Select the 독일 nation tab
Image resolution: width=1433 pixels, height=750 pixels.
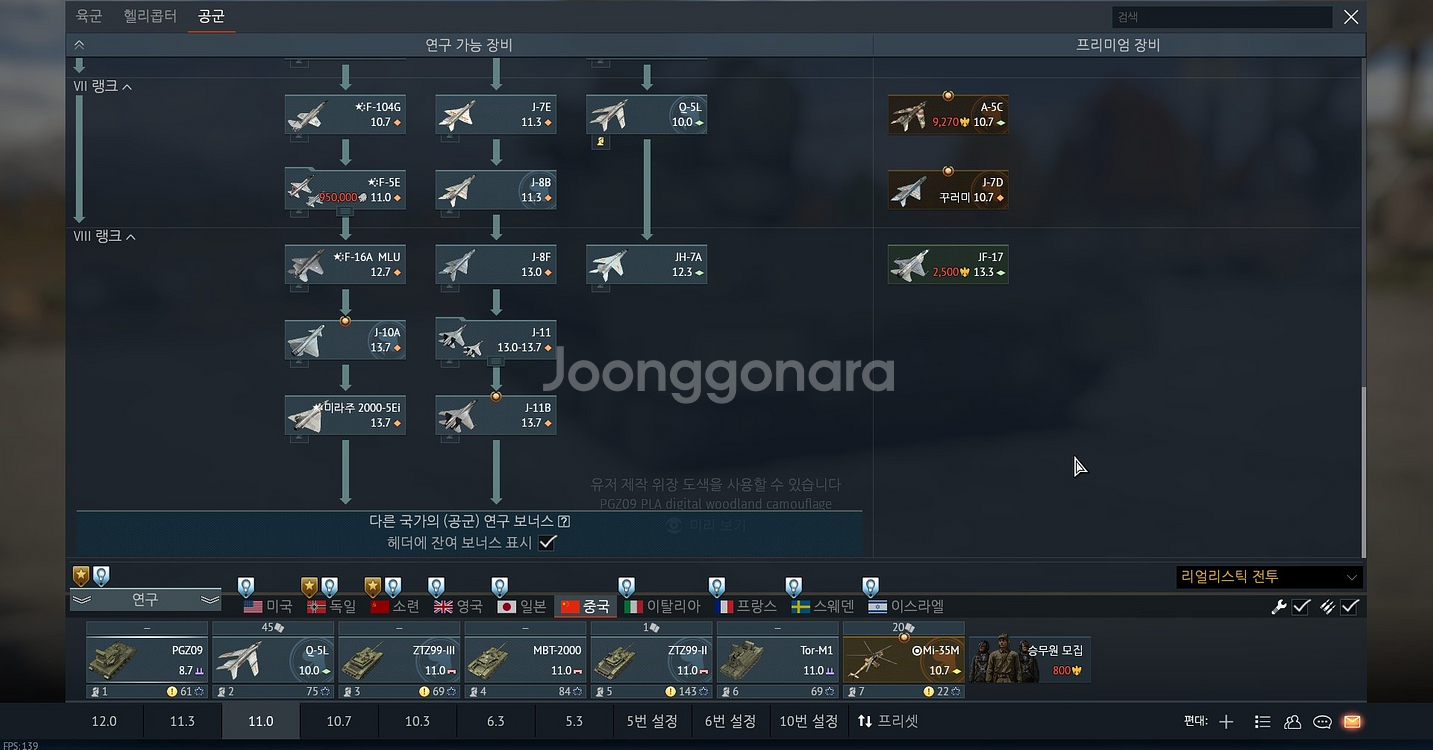tap(330, 606)
